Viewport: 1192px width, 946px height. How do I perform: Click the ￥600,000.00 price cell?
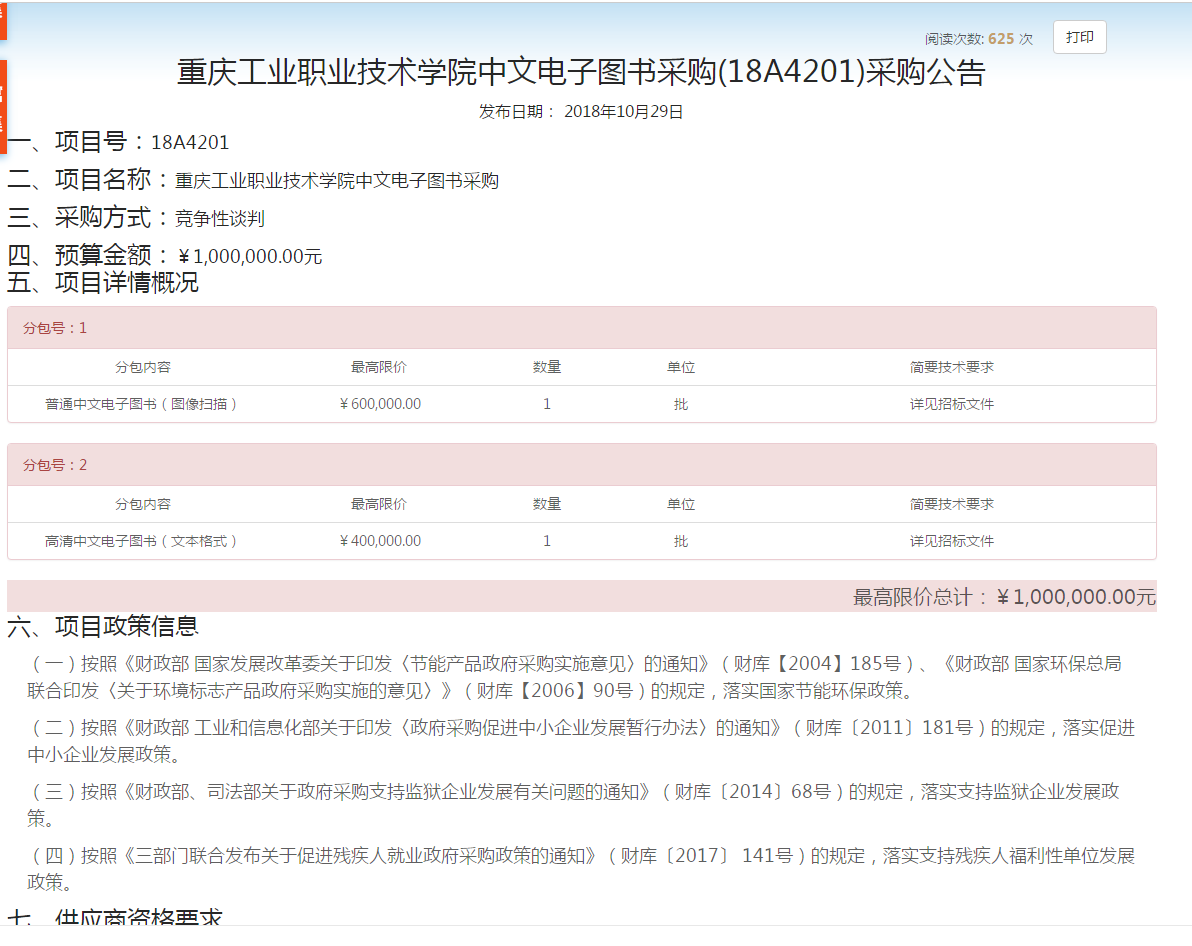click(x=380, y=404)
